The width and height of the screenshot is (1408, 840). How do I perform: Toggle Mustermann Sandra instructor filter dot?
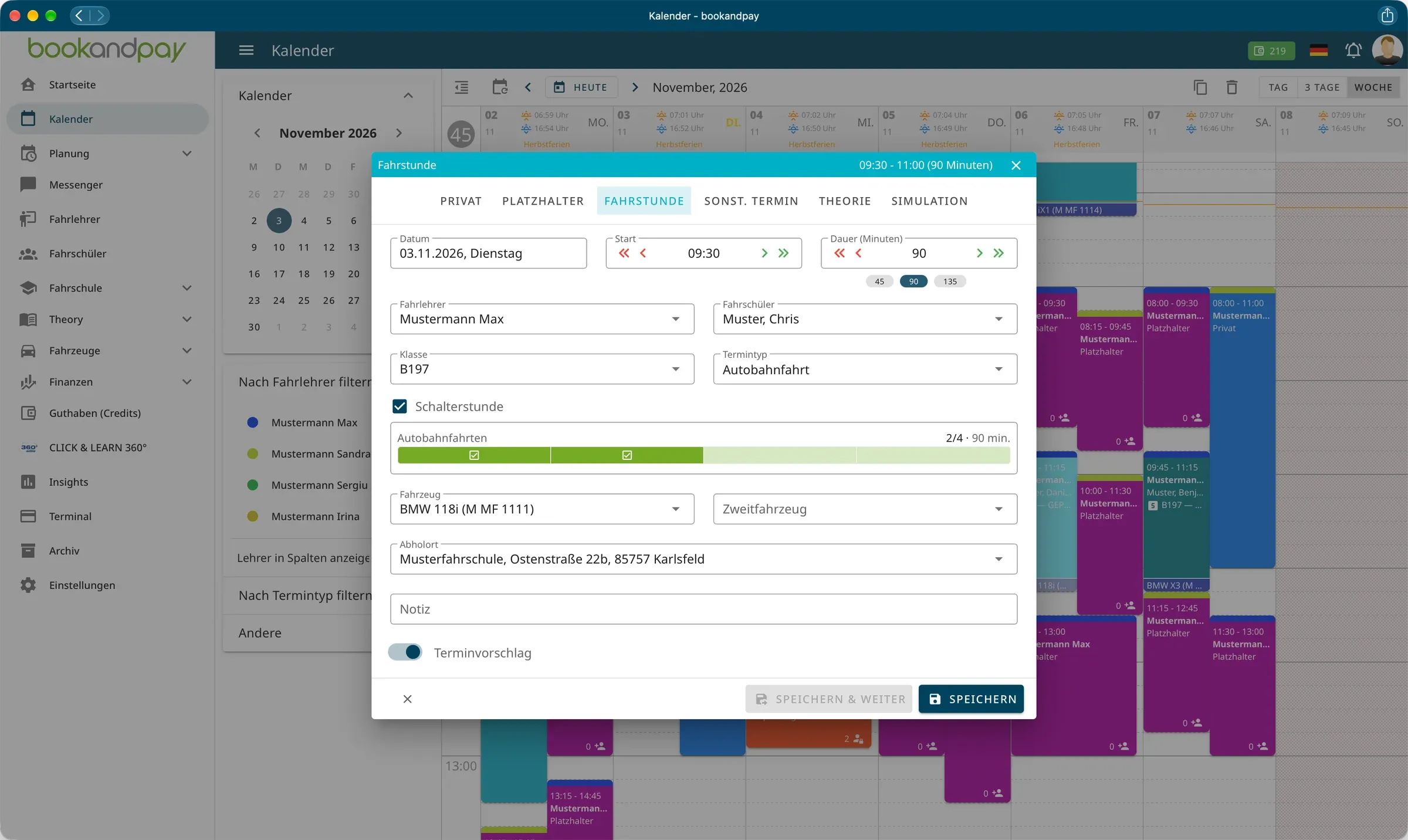[253, 453]
